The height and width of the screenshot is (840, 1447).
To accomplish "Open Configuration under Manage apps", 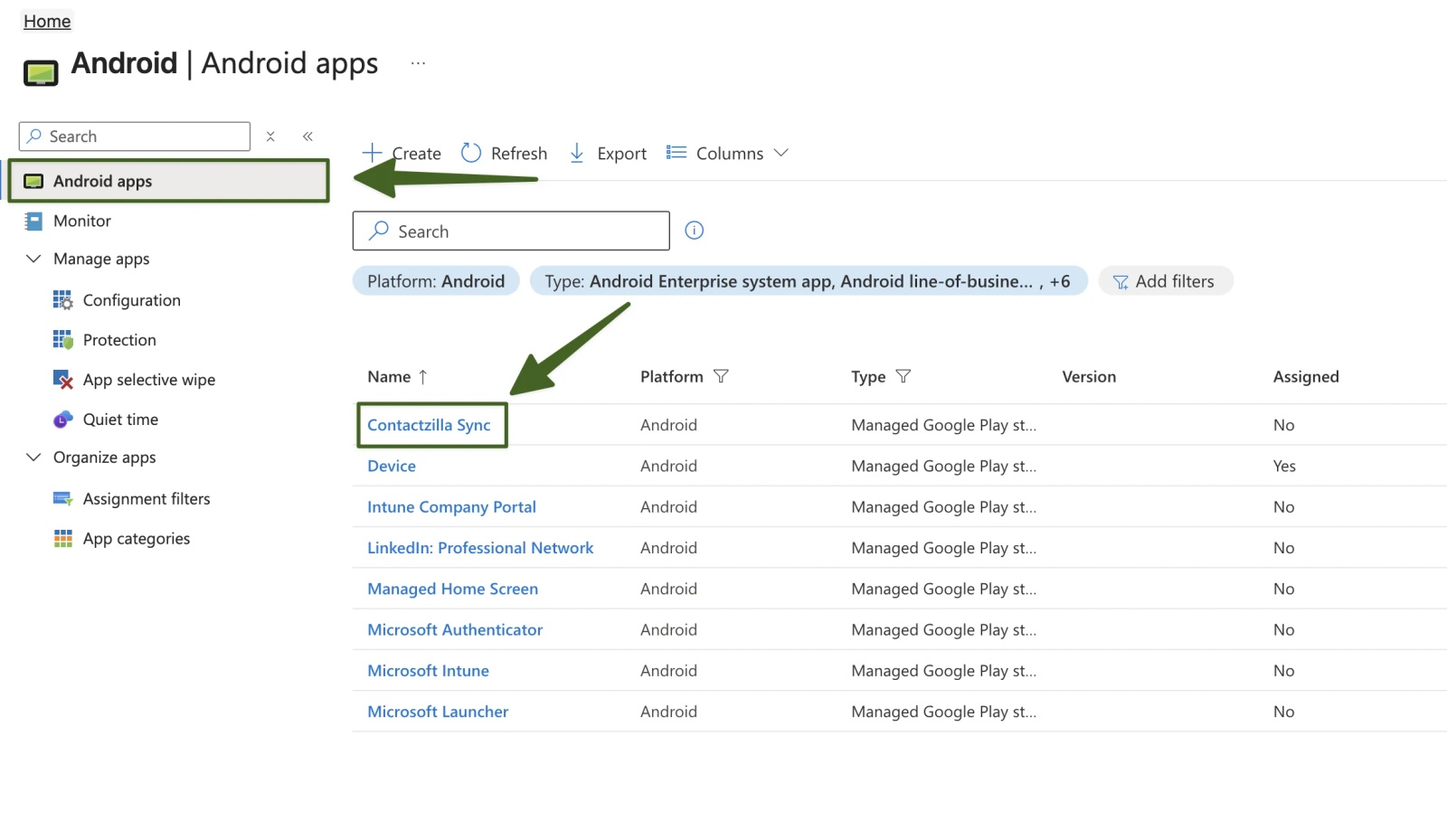I will 131,300.
